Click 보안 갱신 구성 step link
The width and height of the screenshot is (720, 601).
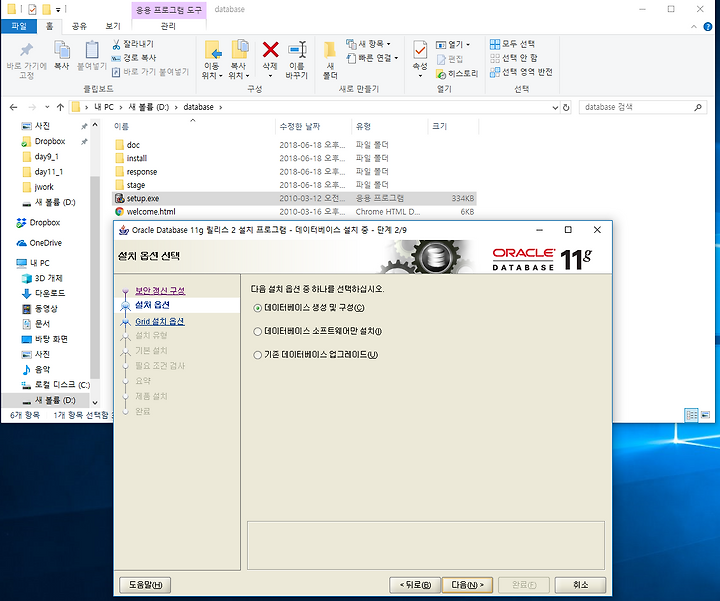(160, 291)
